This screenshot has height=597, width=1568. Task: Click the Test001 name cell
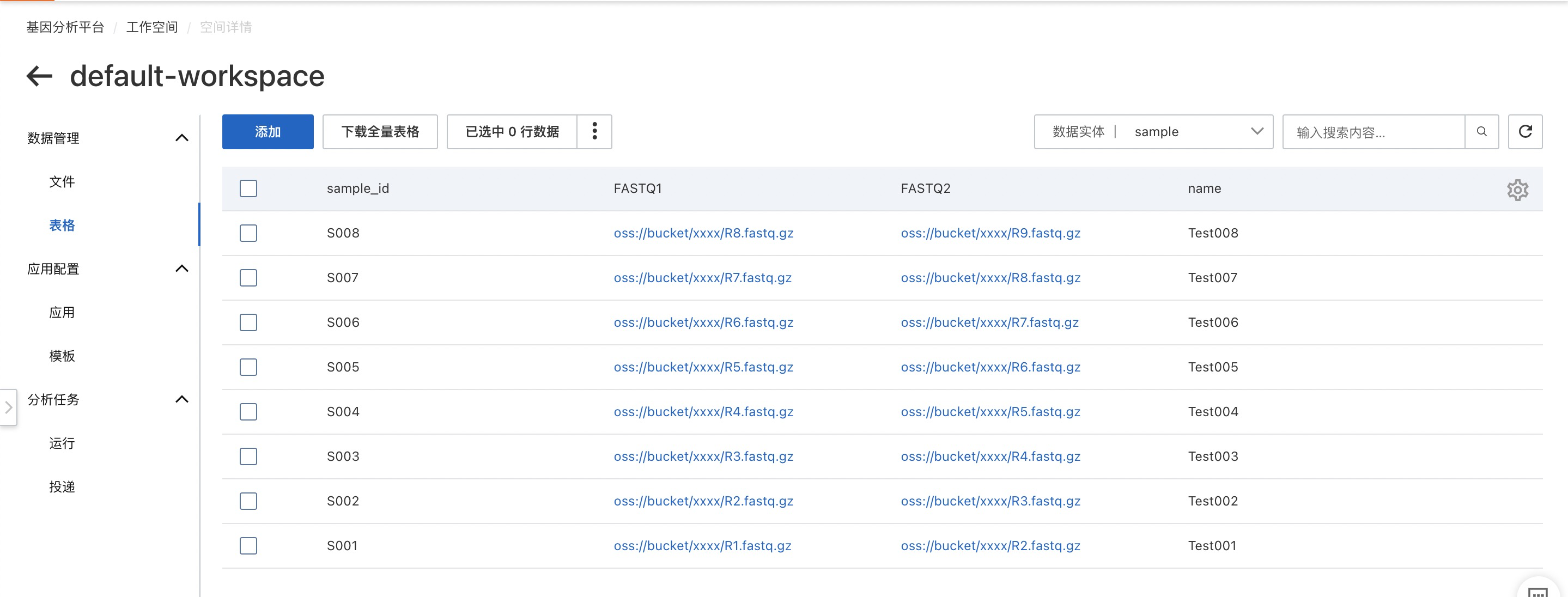(x=1212, y=546)
